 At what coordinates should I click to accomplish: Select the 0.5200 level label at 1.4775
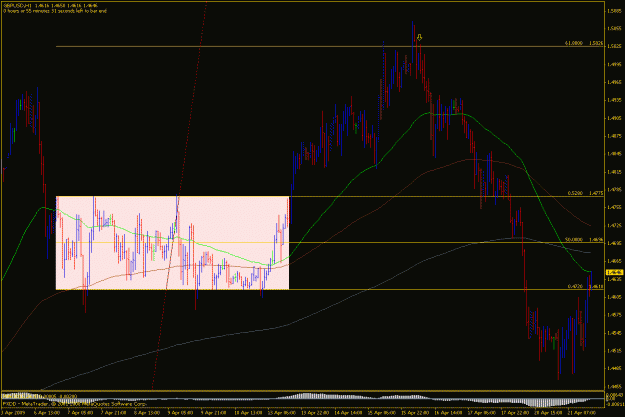click(586, 193)
